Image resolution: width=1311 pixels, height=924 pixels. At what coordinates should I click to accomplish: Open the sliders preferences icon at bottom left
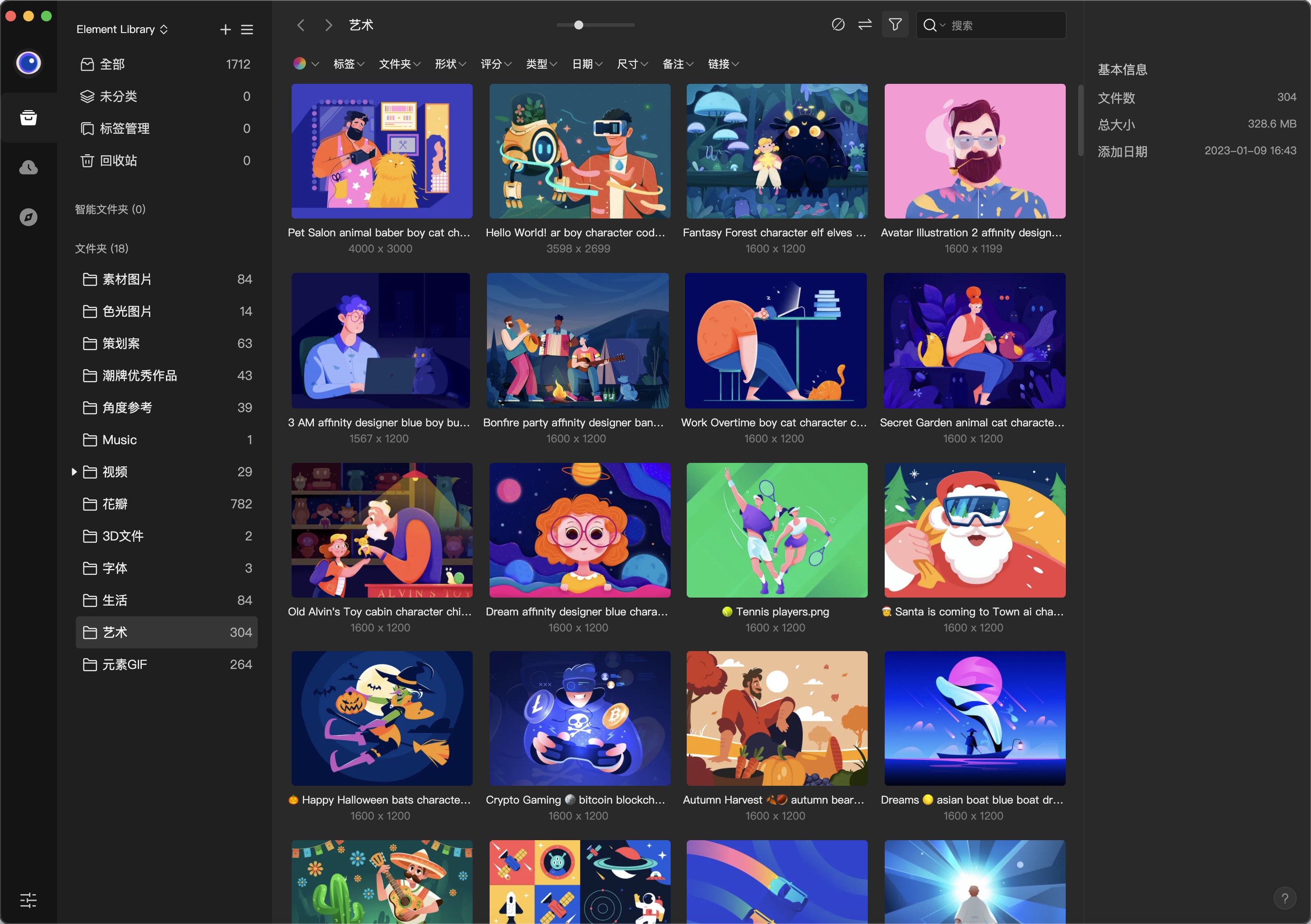click(28, 900)
